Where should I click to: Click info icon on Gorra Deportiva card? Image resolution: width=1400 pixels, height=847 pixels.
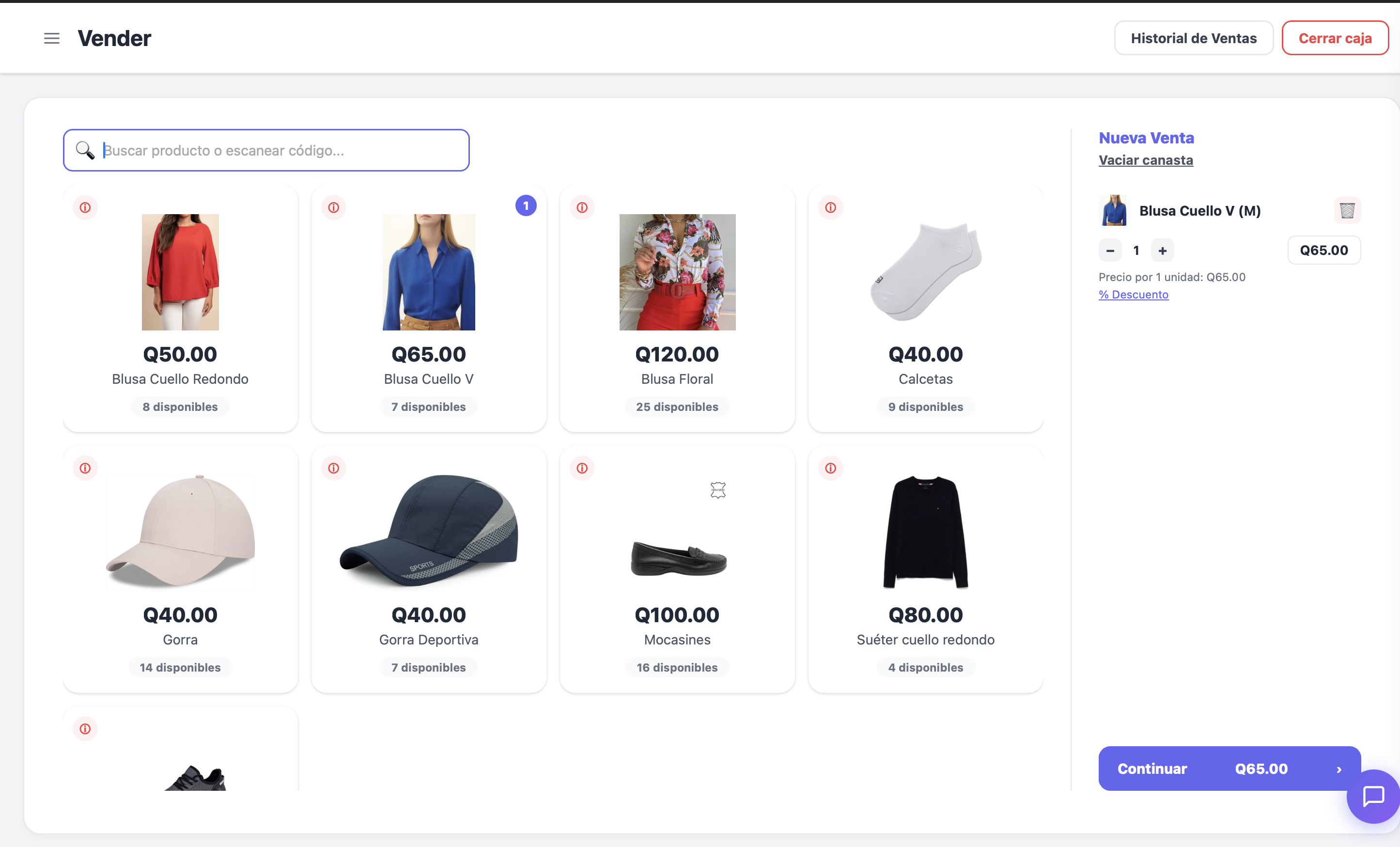[x=333, y=468]
